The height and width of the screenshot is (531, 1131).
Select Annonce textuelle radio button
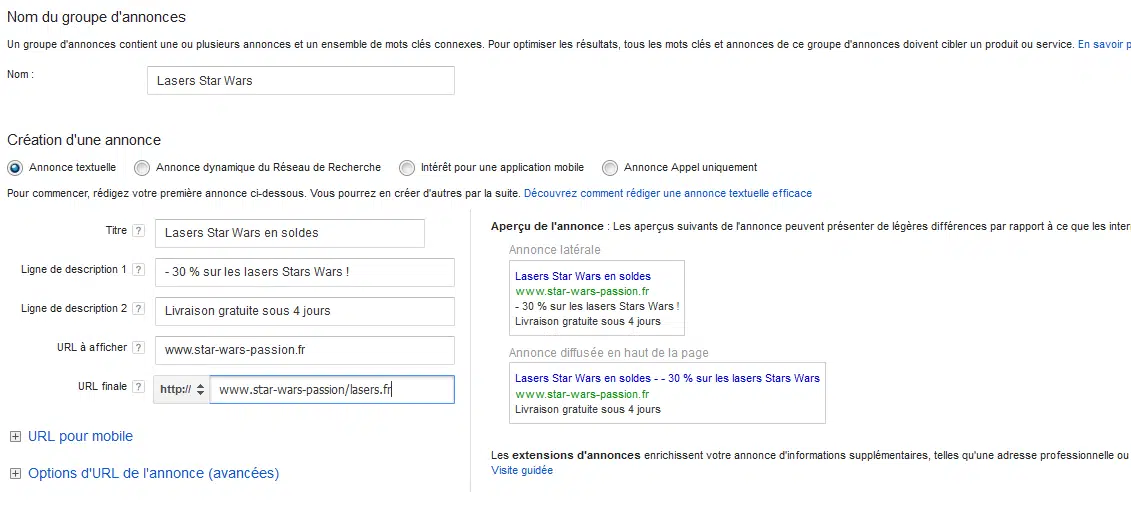click(x=15, y=168)
